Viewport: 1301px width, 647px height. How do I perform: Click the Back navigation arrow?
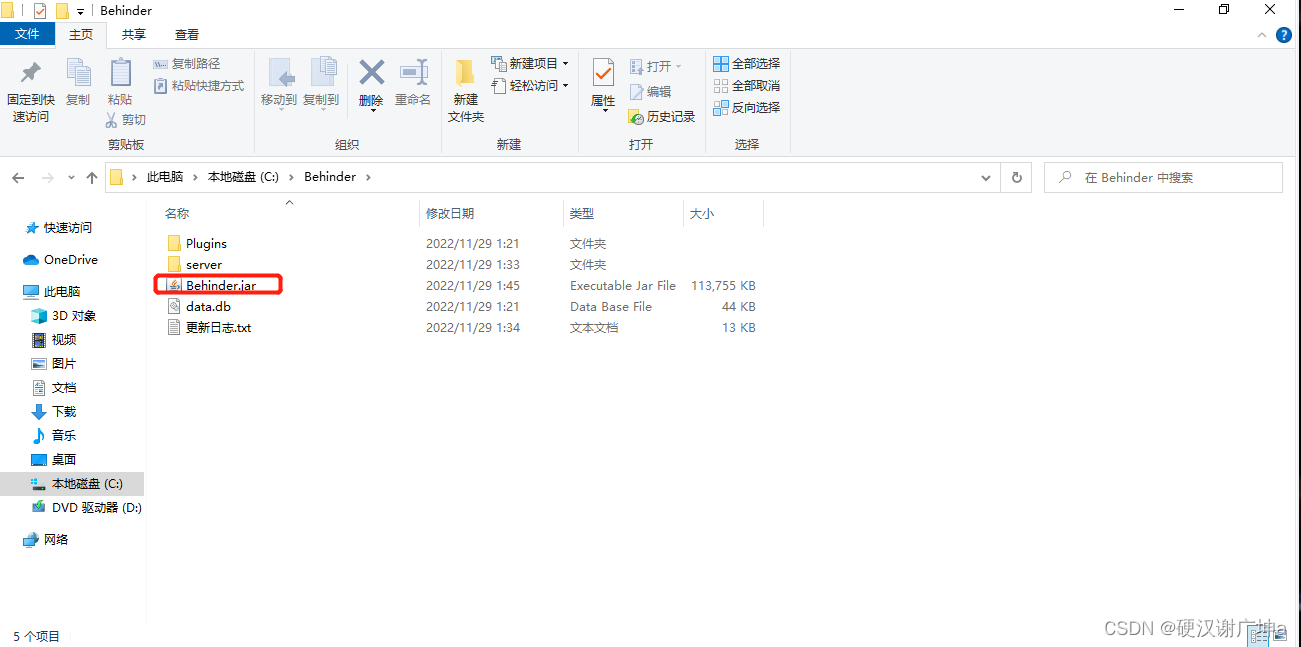(18, 177)
